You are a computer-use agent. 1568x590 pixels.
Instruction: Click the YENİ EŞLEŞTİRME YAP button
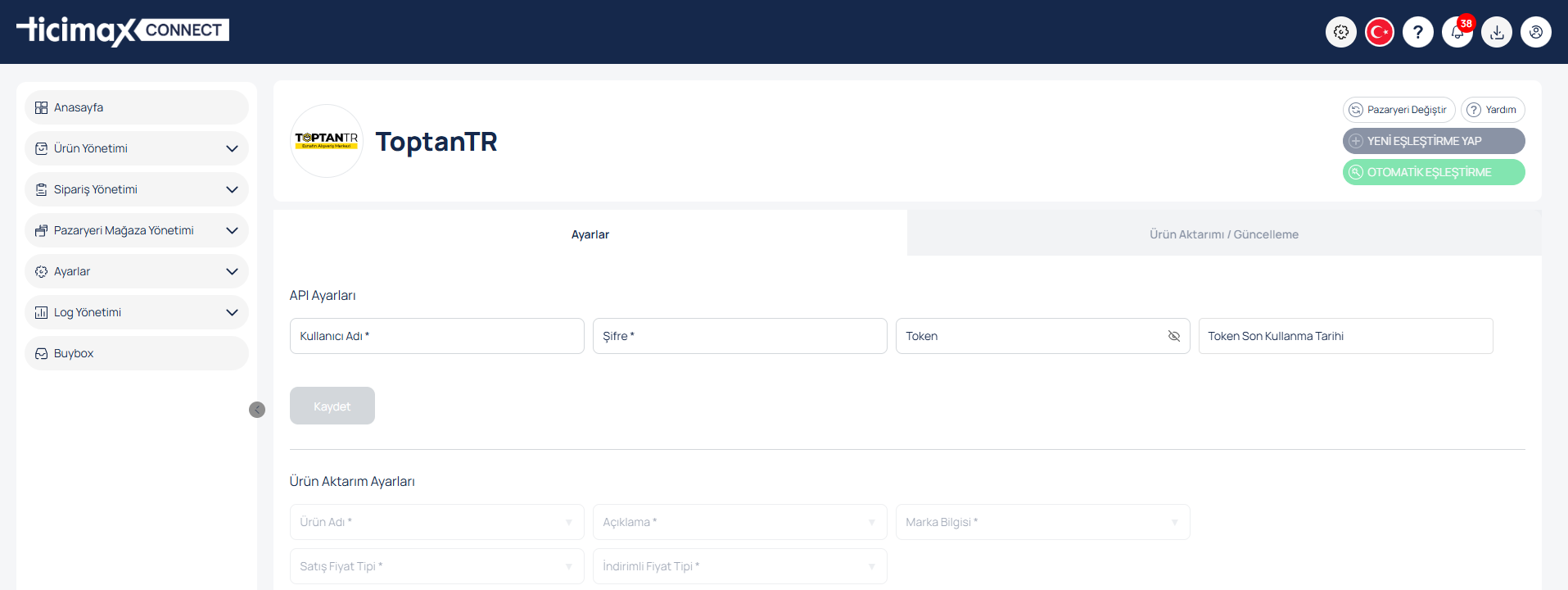coord(1433,141)
